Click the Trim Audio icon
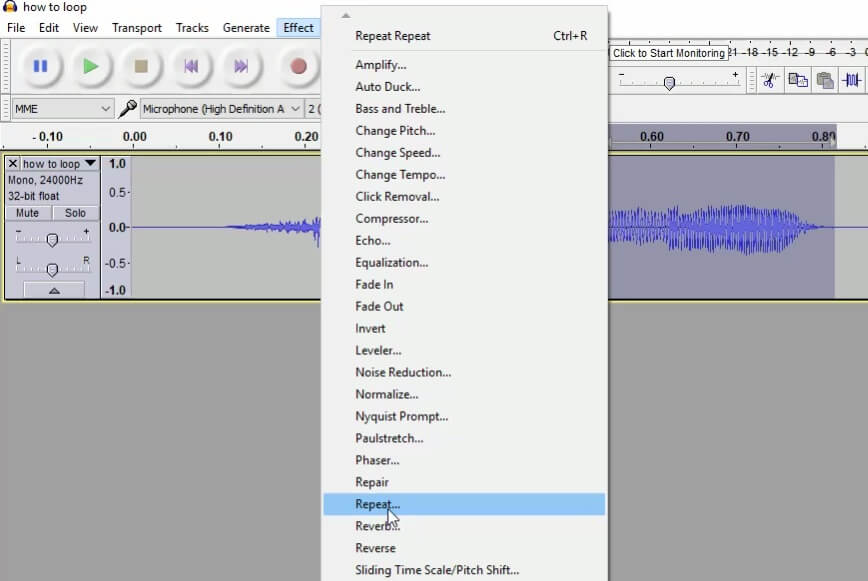This screenshot has height=581, width=868. click(851, 80)
